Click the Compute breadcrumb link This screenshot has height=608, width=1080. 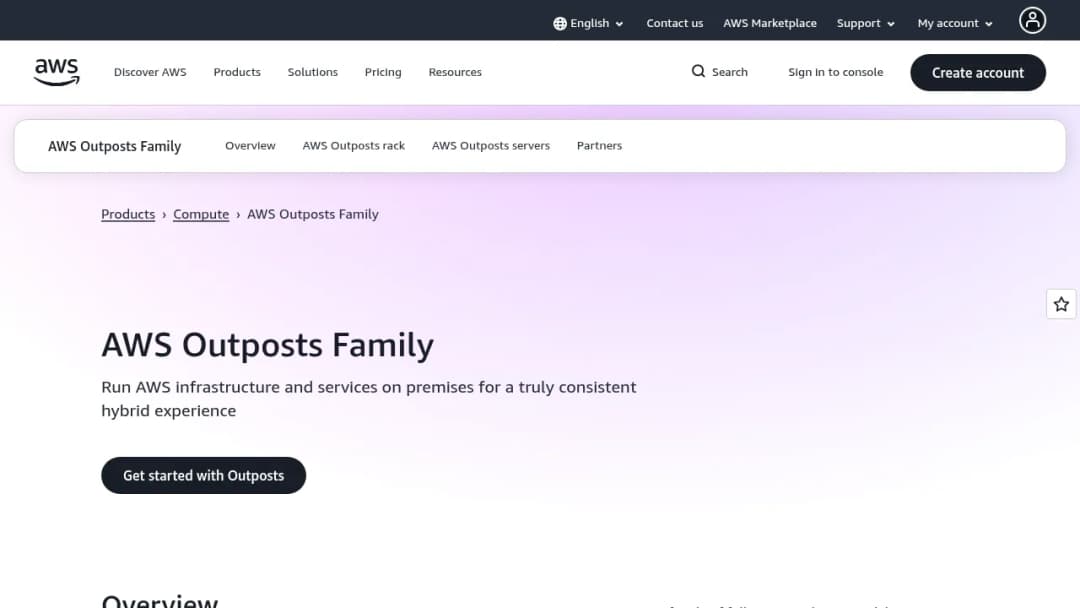coord(201,214)
